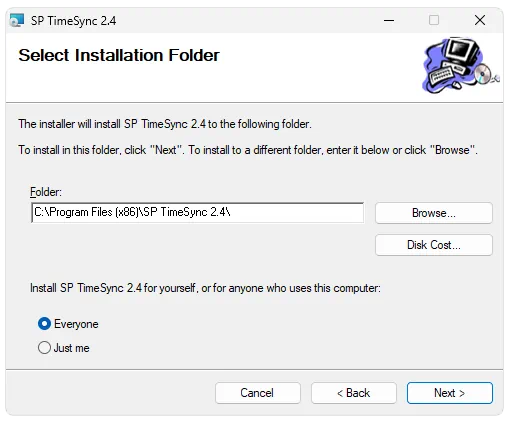Image resolution: width=507 pixels, height=421 pixels.
Task: Click the SP TimeSync 2.4 window title text
Action: click(x=73, y=21)
